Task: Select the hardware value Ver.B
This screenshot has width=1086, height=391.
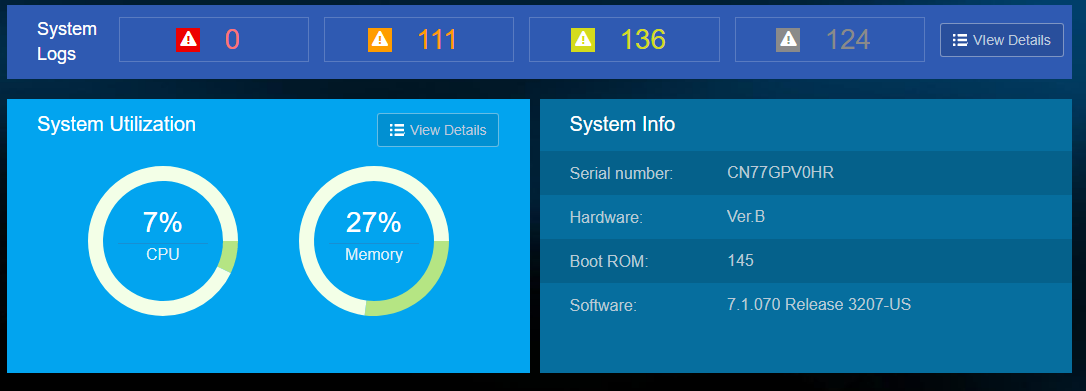Action: click(746, 217)
